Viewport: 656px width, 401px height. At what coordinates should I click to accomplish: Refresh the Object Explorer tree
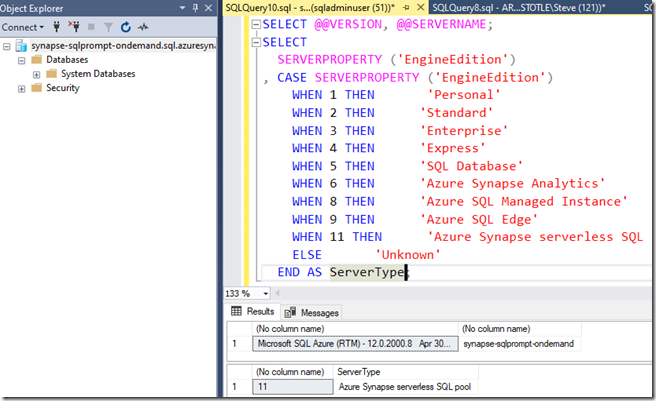(125, 28)
